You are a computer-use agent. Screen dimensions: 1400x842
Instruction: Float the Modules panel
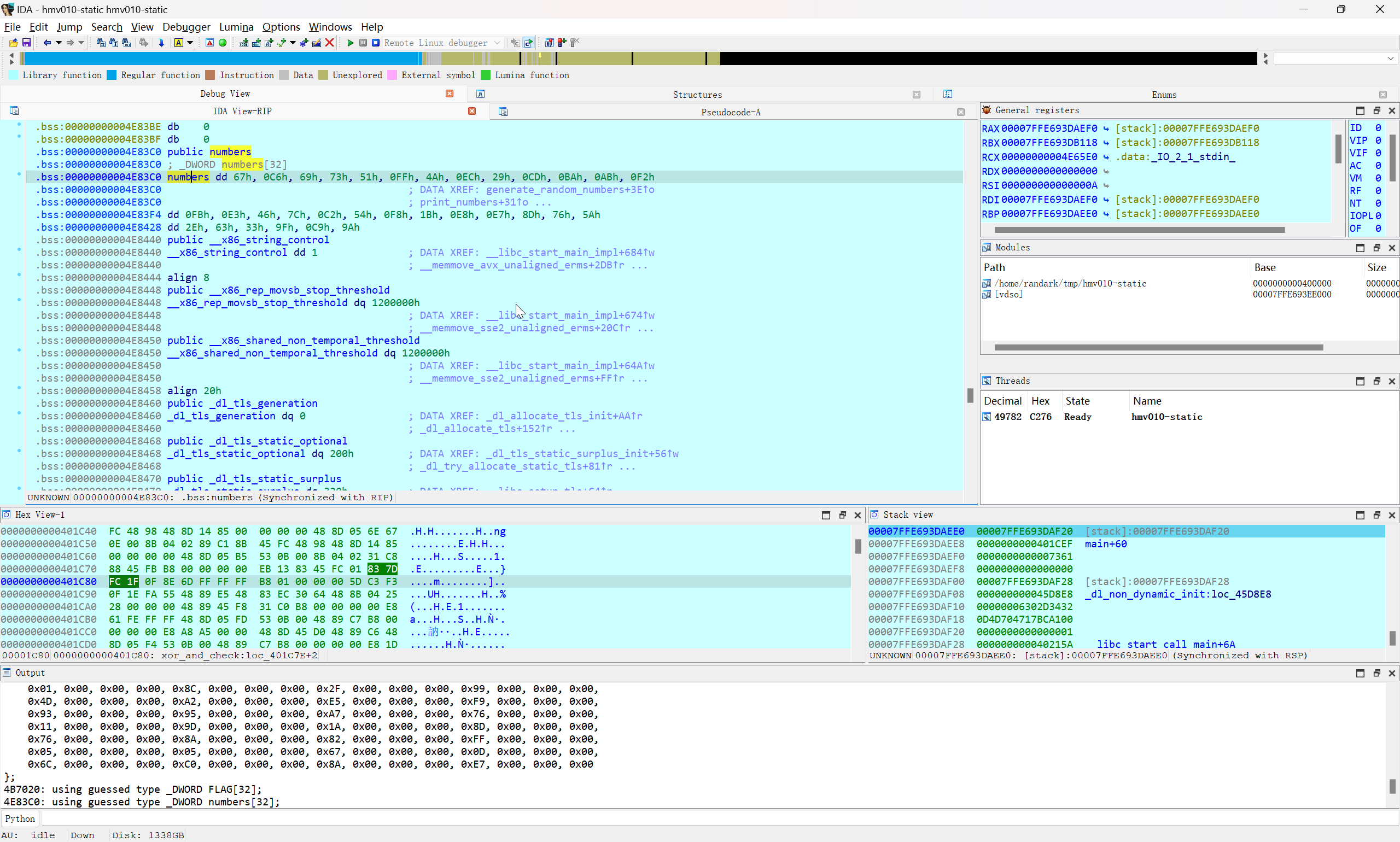tap(1376, 248)
